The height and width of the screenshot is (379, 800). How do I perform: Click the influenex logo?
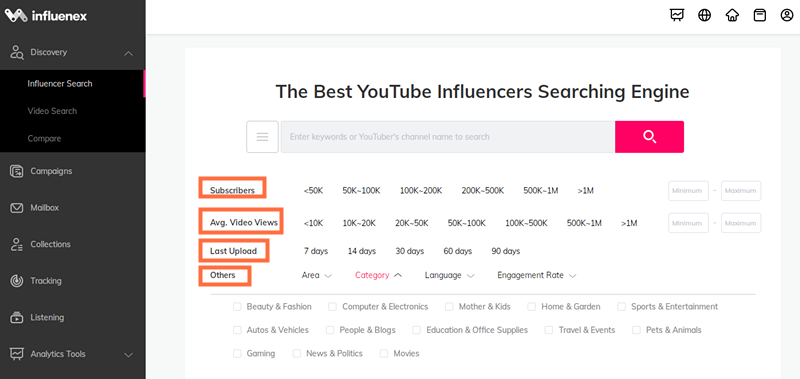[46, 16]
